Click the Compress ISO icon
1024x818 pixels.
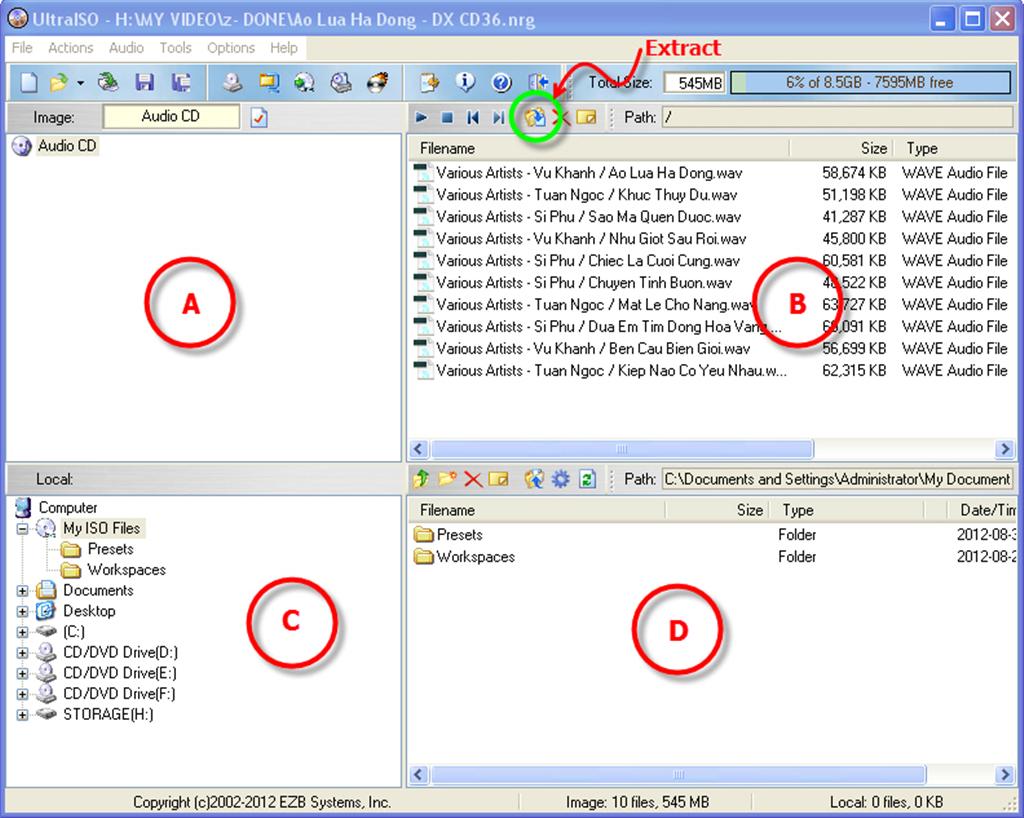(x=268, y=82)
